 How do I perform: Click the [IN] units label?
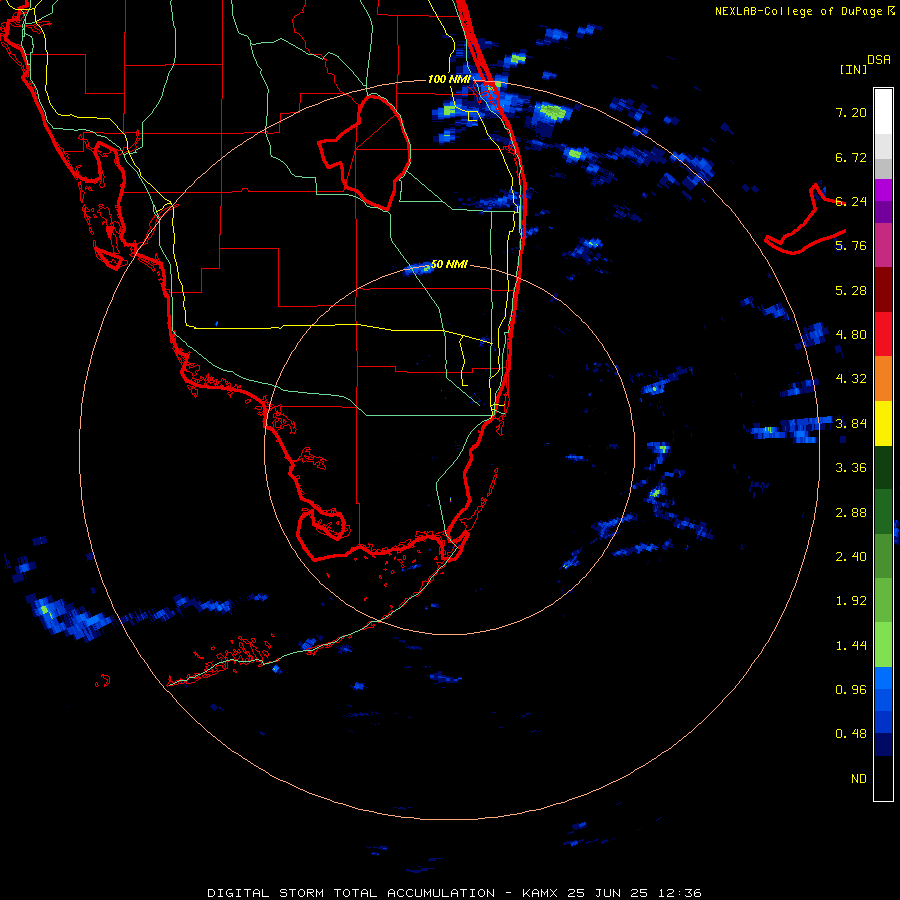tap(853, 69)
